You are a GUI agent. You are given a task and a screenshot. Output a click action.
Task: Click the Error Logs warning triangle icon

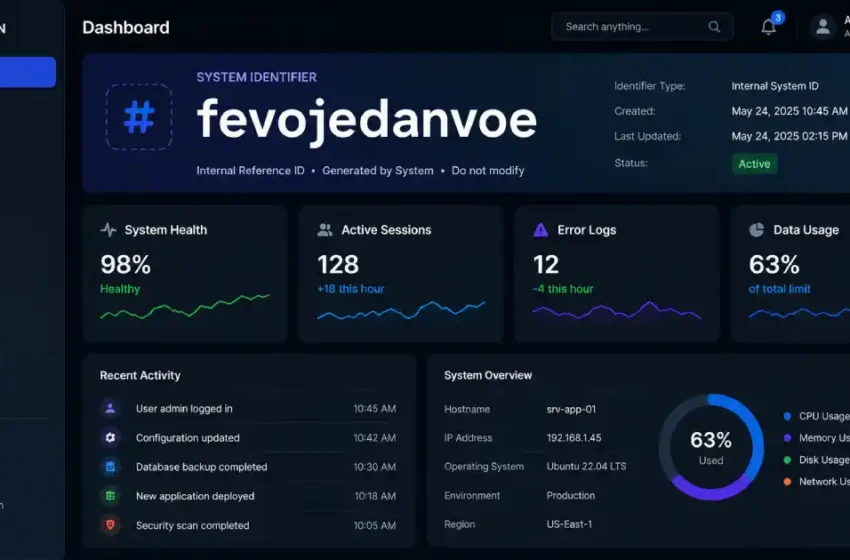(540, 230)
